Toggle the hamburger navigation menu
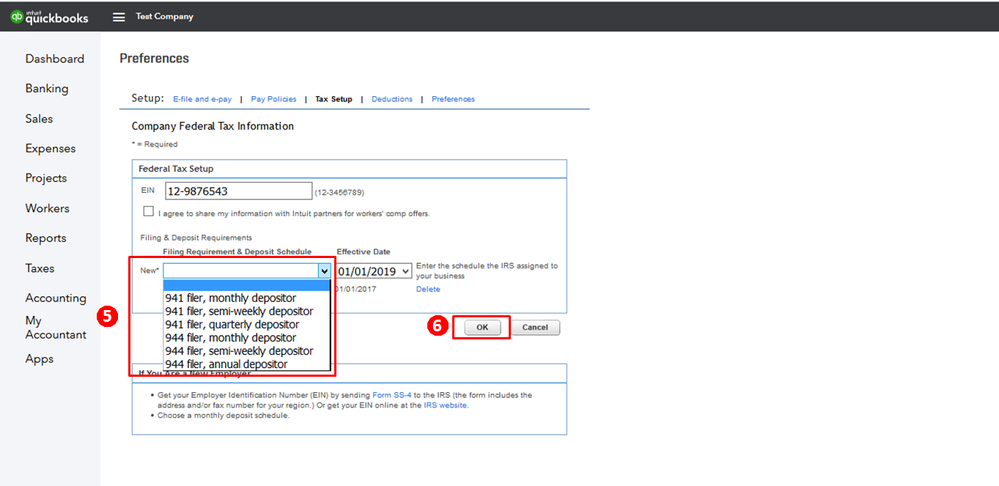Image resolution: width=999 pixels, height=486 pixels. tap(119, 17)
